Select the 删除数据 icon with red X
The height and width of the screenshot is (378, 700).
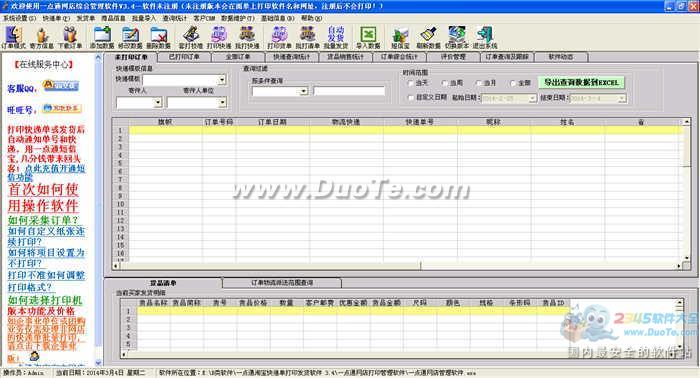(x=158, y=37)
